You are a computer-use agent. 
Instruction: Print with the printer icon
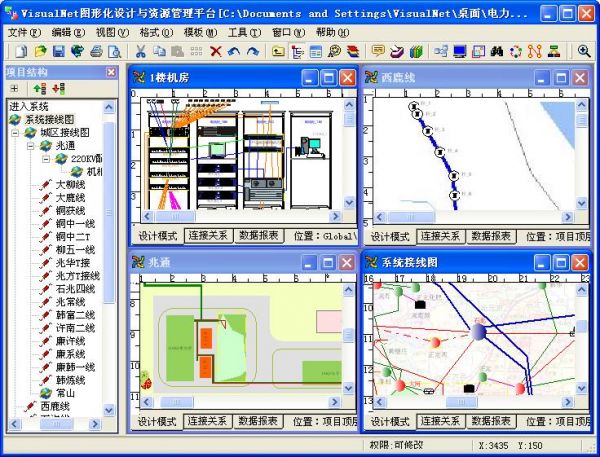[x=96, y=51]
